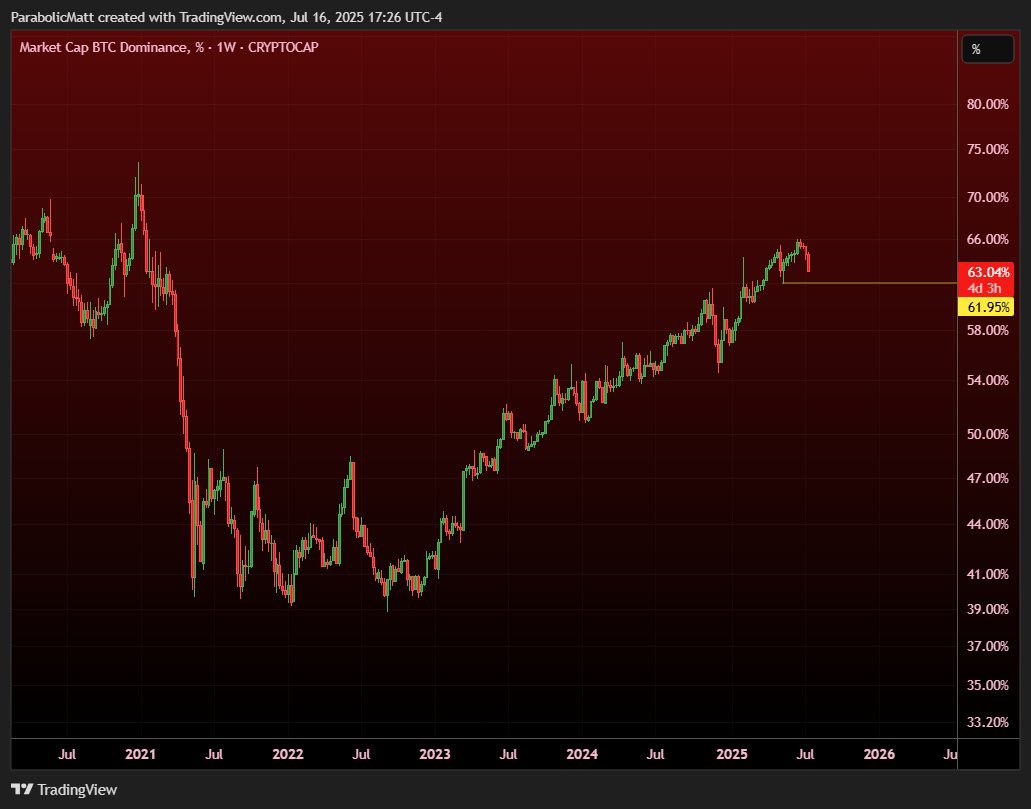This screenshot has width=1031, height=809.
Task: Click the Jul label between 2022 and 2023
Action: (x=360, y=754)
